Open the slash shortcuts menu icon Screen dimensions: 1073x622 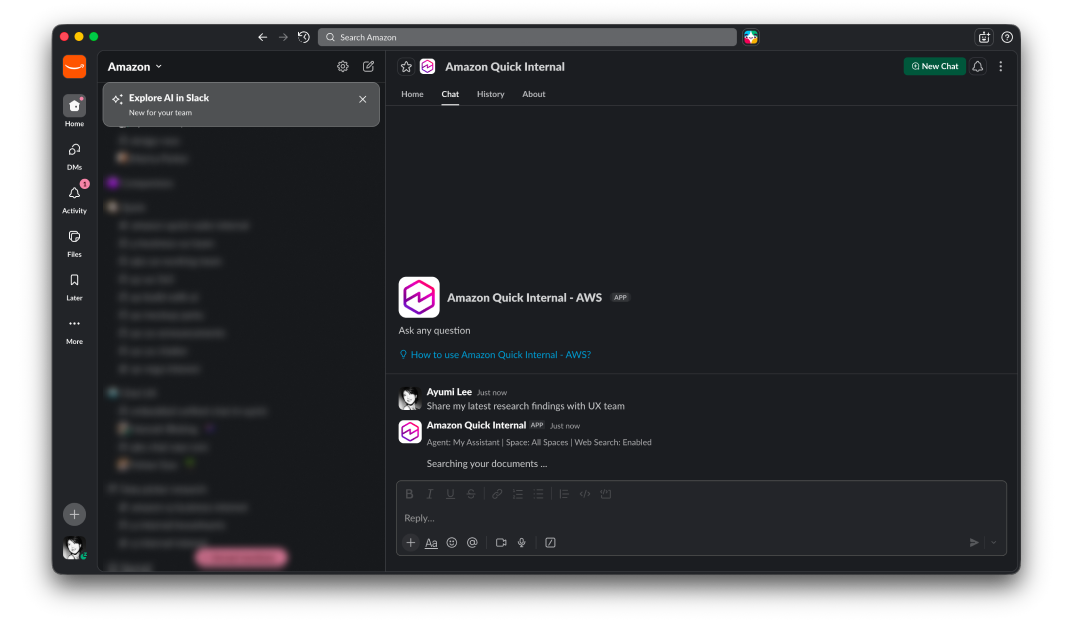point(550,543)
